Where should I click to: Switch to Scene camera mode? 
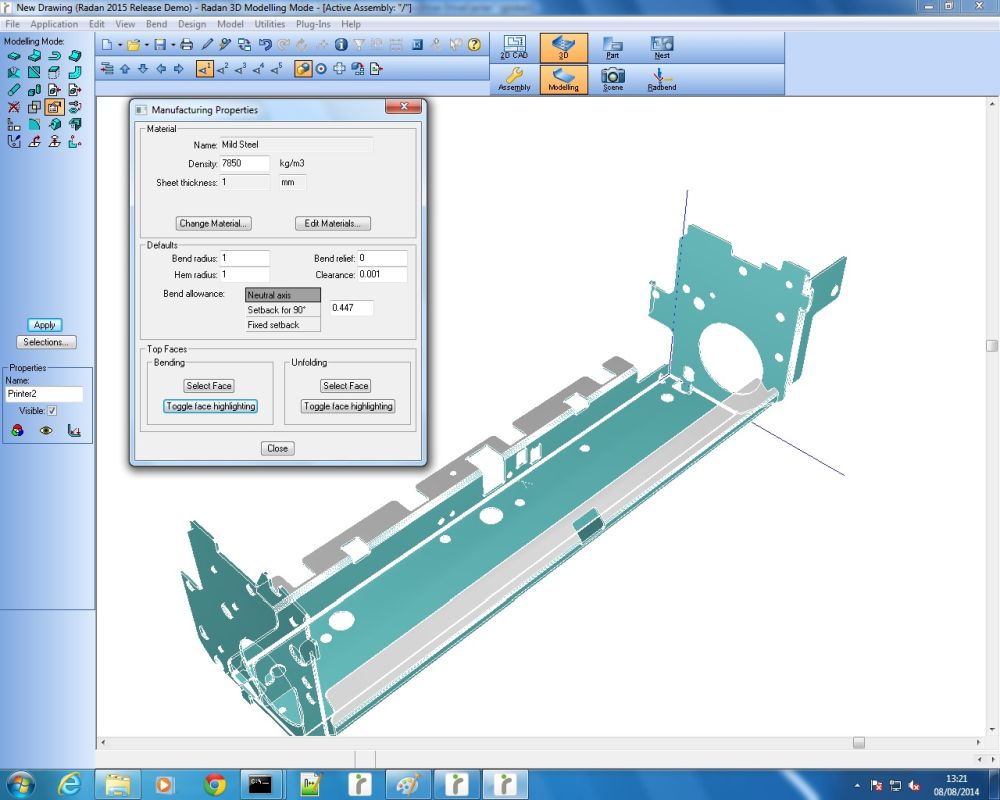pyautogui.click(x=612, y=79)
